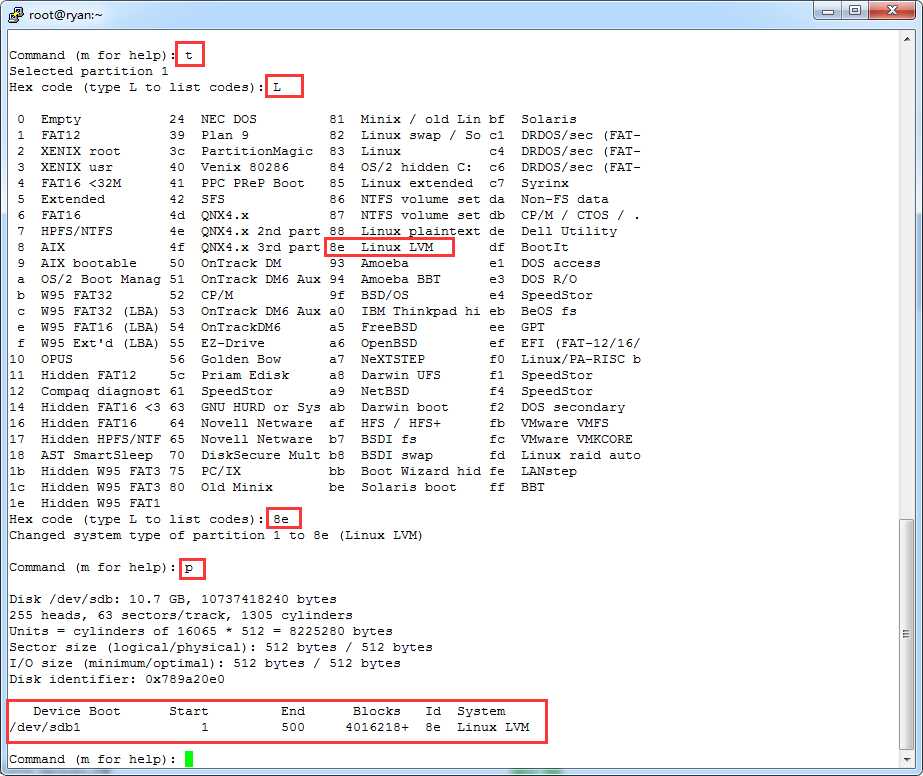This screenshot has width=923, height=776.
Task: Click the 'BeOS fs' entry
Action: pyautogui.click(x=549, y=311)
